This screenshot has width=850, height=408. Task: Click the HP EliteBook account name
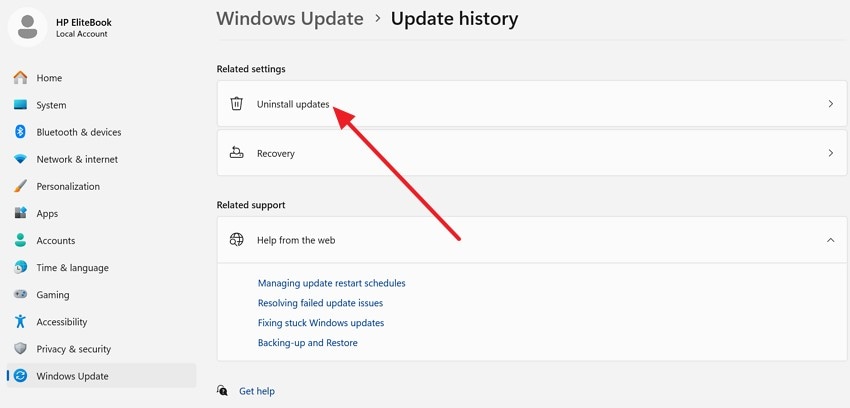point(84,22)
